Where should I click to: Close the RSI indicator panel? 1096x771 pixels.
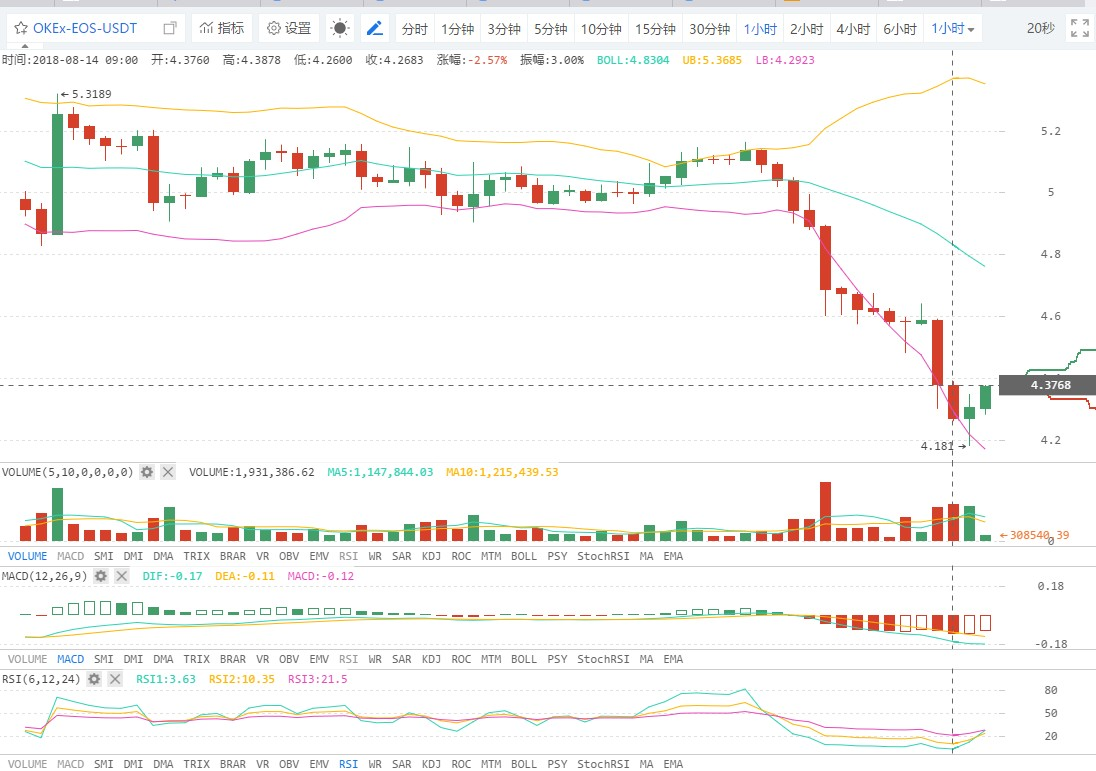(x=115, y=679)
